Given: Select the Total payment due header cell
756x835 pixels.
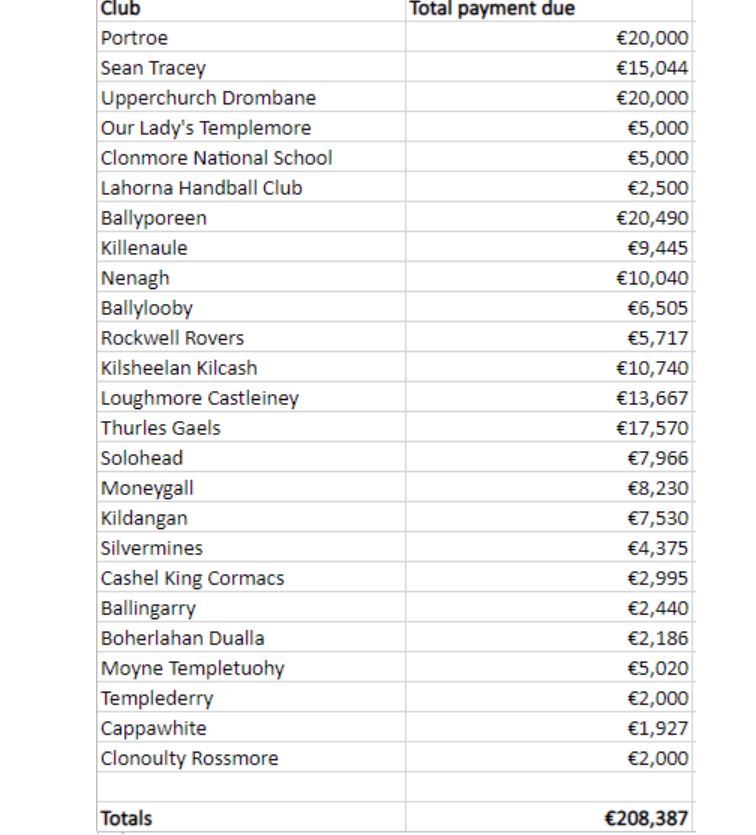Looking at the screenshot, I should coord(548,10).
